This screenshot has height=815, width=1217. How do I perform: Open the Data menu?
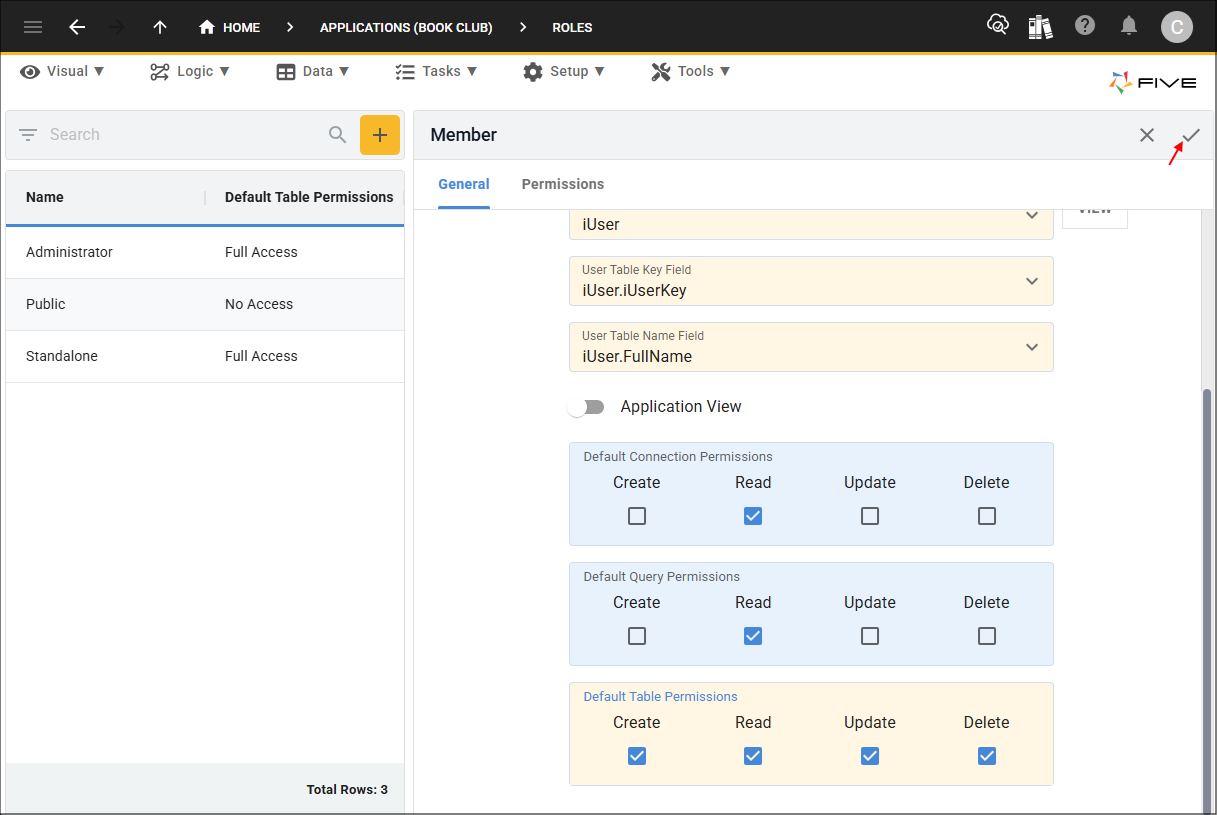(x=313, y=71)
